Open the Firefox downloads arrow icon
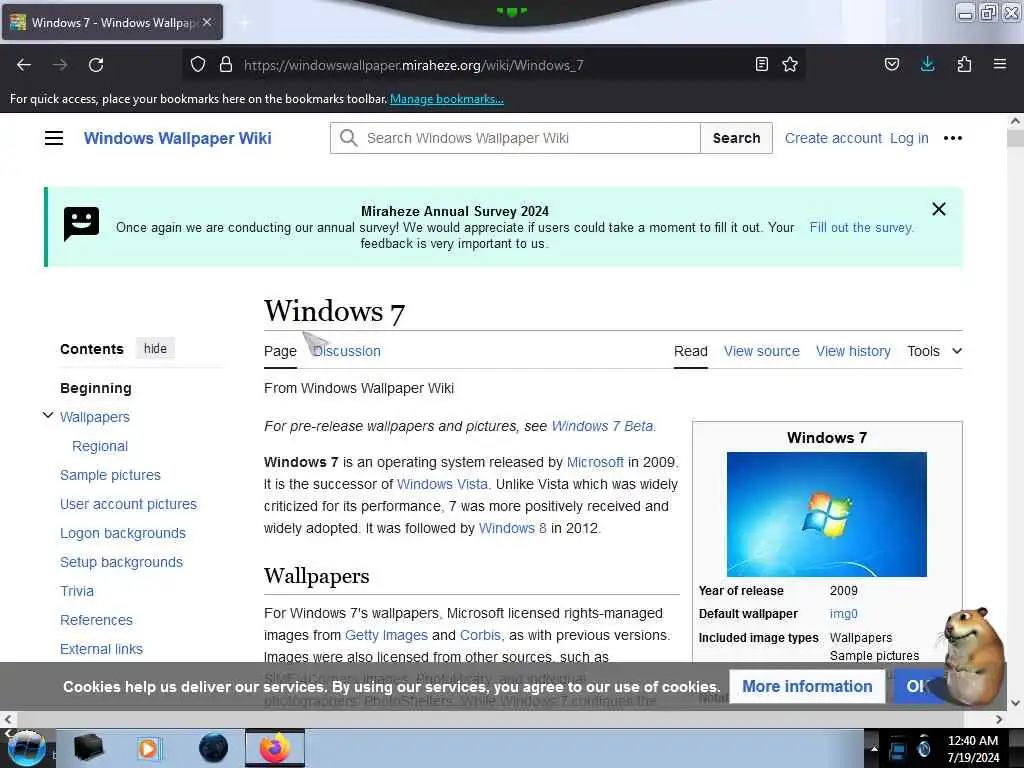The image size is (1024, 768). coord(927,64)
